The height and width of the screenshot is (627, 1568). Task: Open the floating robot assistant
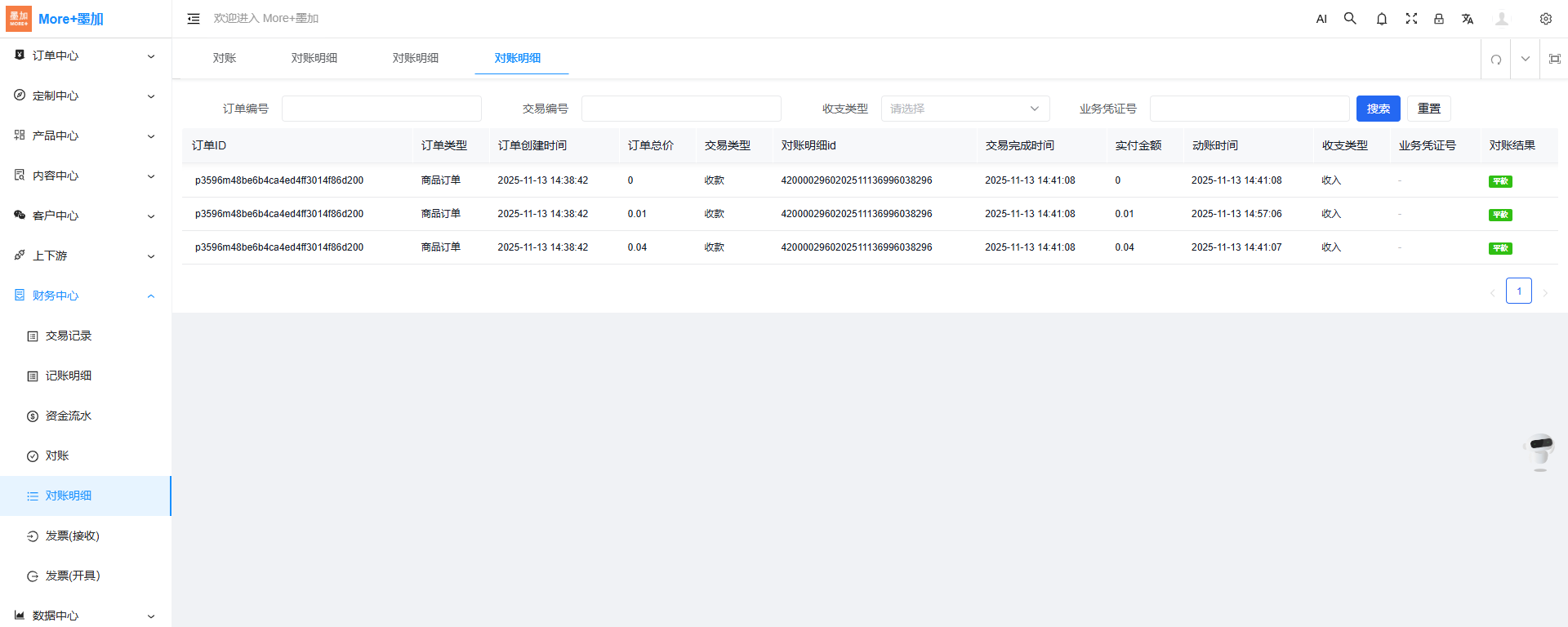1540,451
